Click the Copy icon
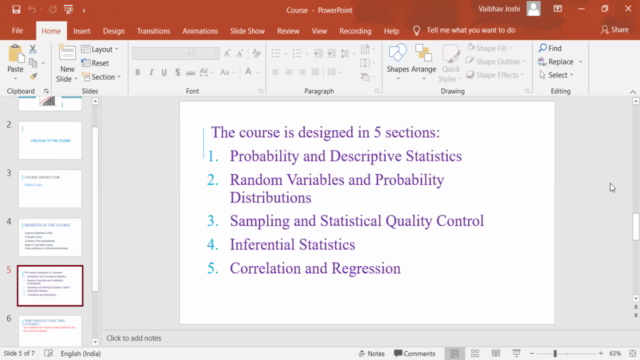This screenshot has width=640, height=360. click(x=33, y=63)
